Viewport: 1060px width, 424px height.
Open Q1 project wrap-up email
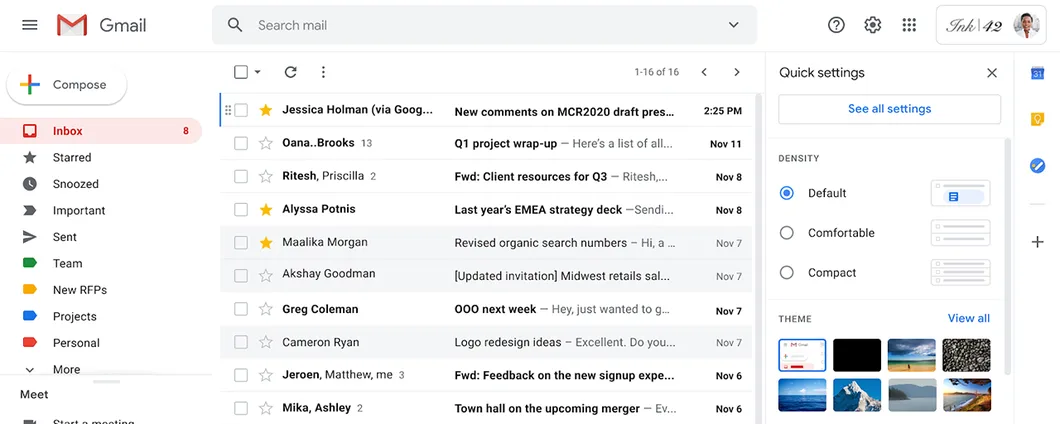point(486,143)
